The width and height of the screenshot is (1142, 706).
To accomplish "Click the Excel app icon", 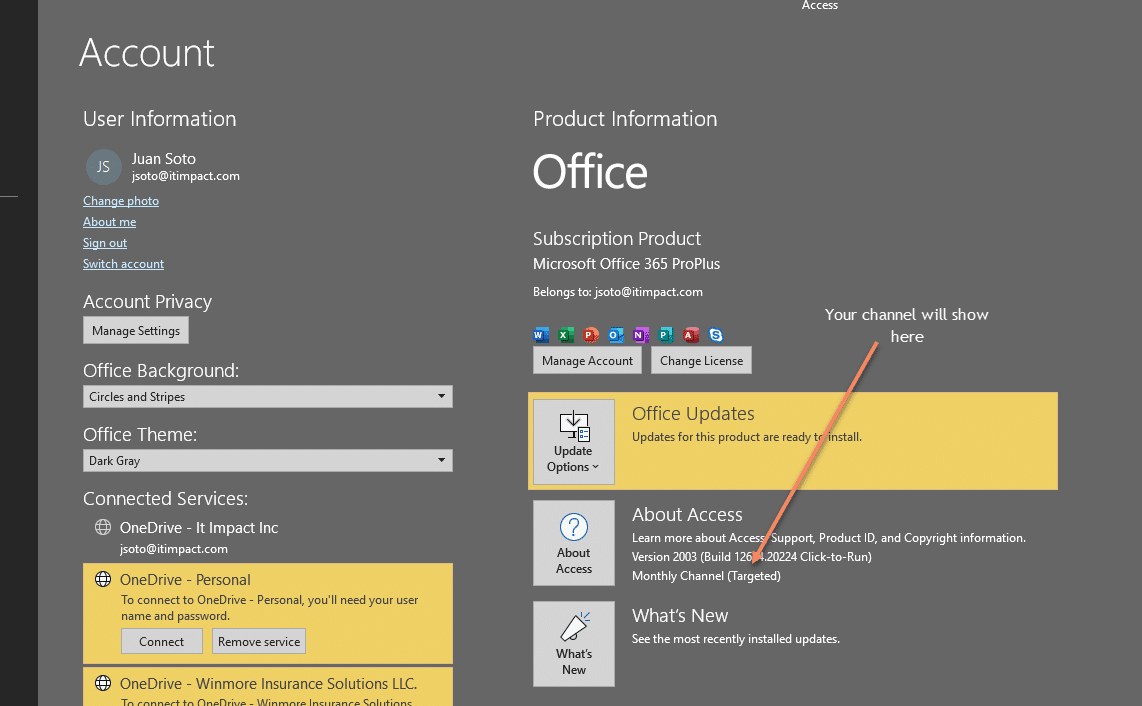I will [x=566, y=335].
